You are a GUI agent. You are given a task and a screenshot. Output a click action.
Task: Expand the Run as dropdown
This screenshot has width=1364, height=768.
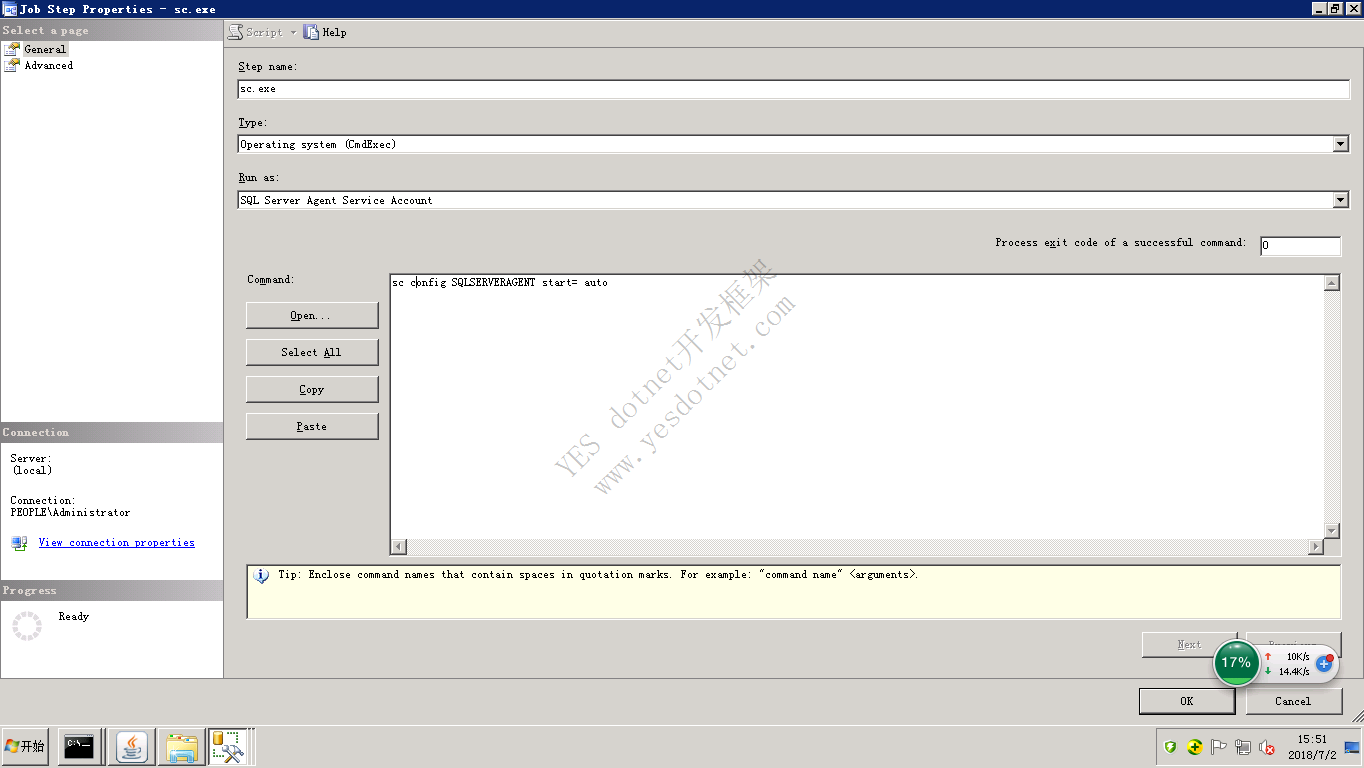(x=1340, y=200)
